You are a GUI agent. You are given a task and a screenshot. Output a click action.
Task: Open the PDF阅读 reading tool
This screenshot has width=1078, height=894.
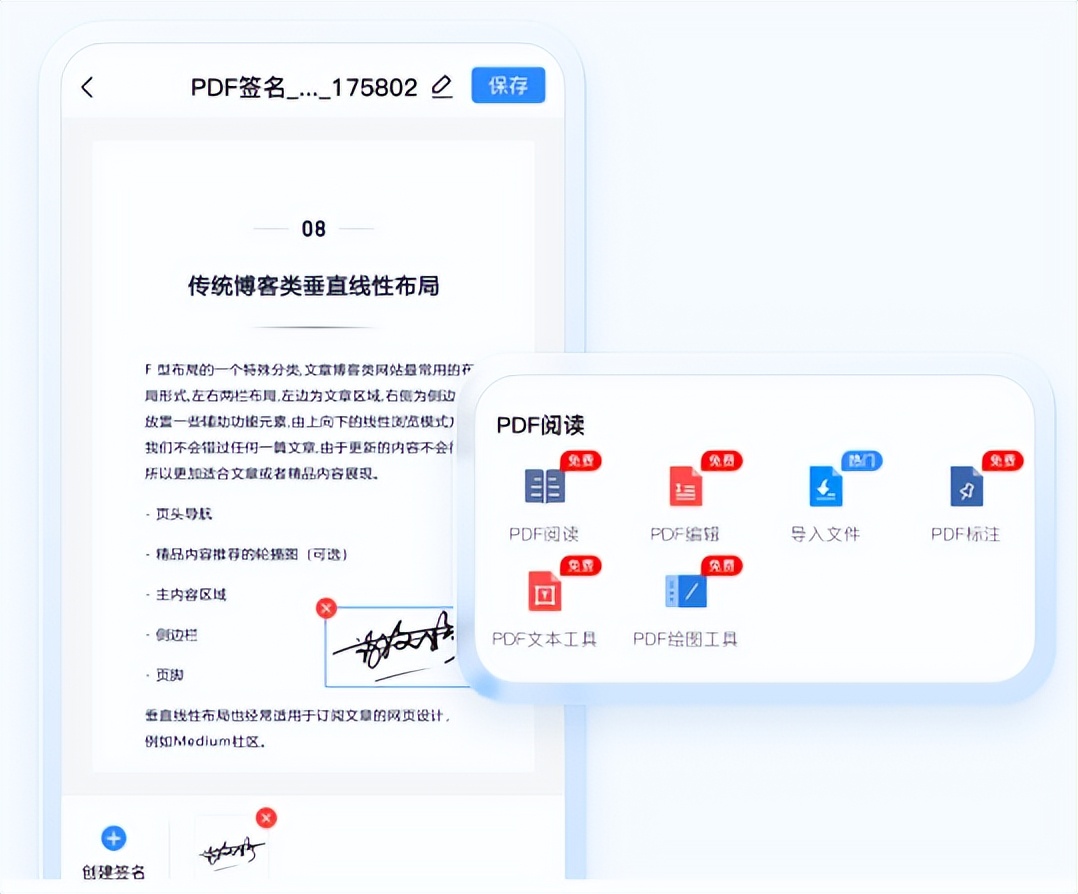coord(543,497)
